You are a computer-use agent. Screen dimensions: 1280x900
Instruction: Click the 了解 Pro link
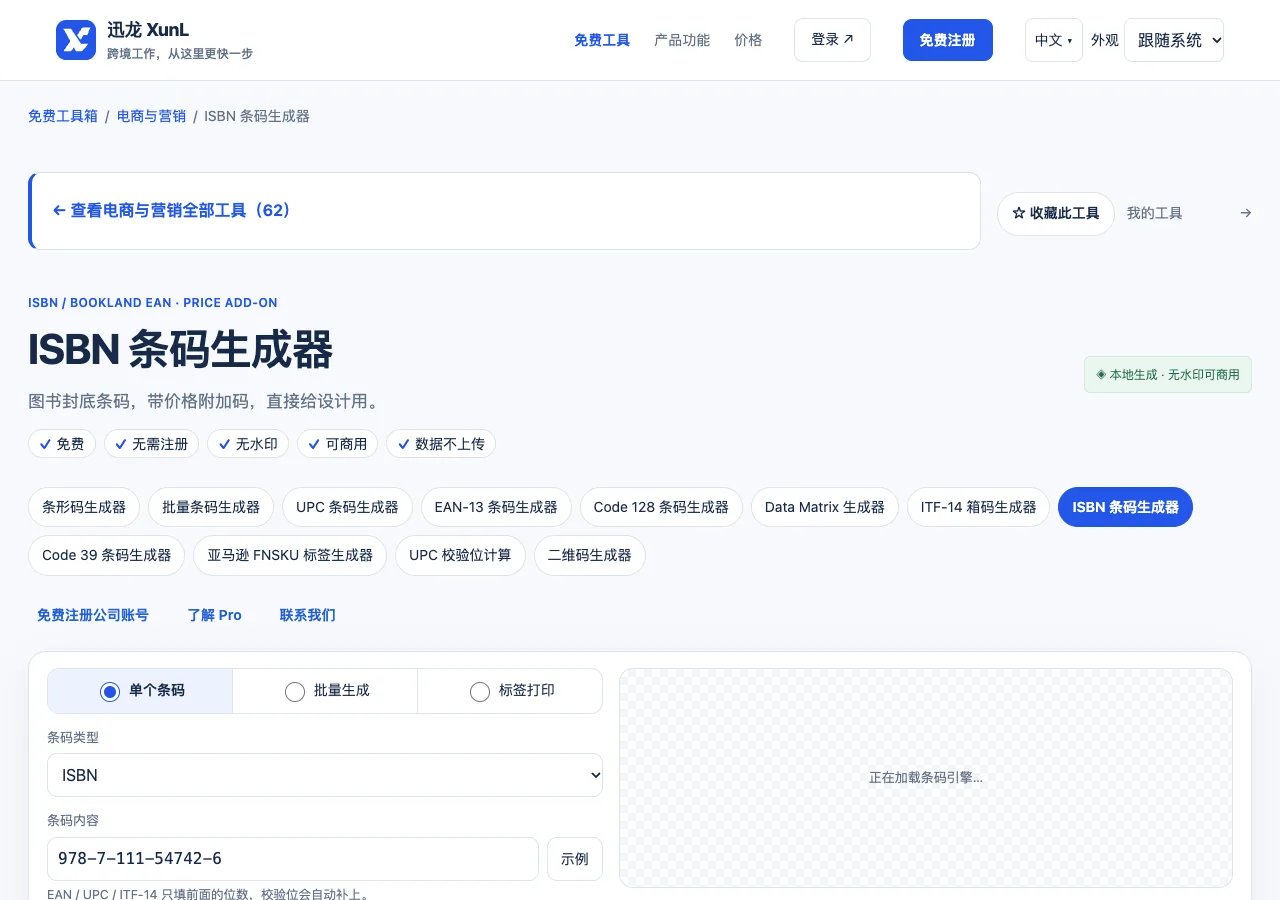click(x=215, y=615)
